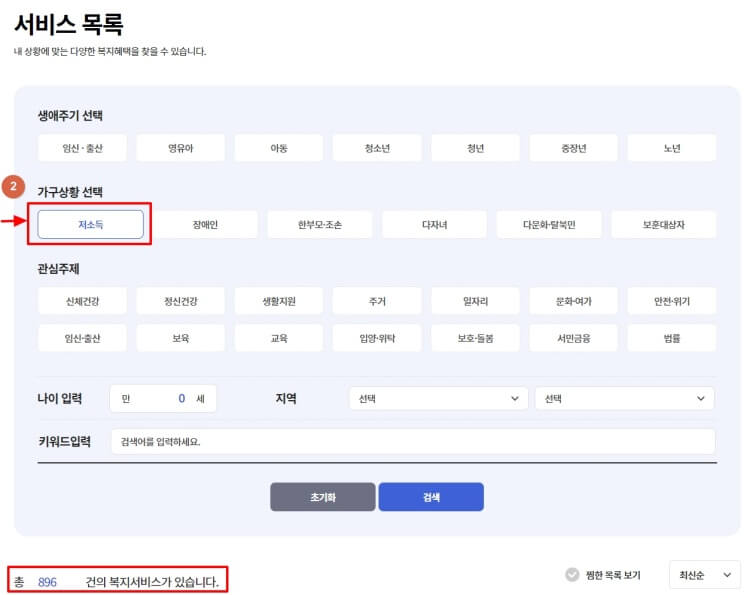Open the first region dropdown
Screen dimensions: 750x595
(439, 398)
